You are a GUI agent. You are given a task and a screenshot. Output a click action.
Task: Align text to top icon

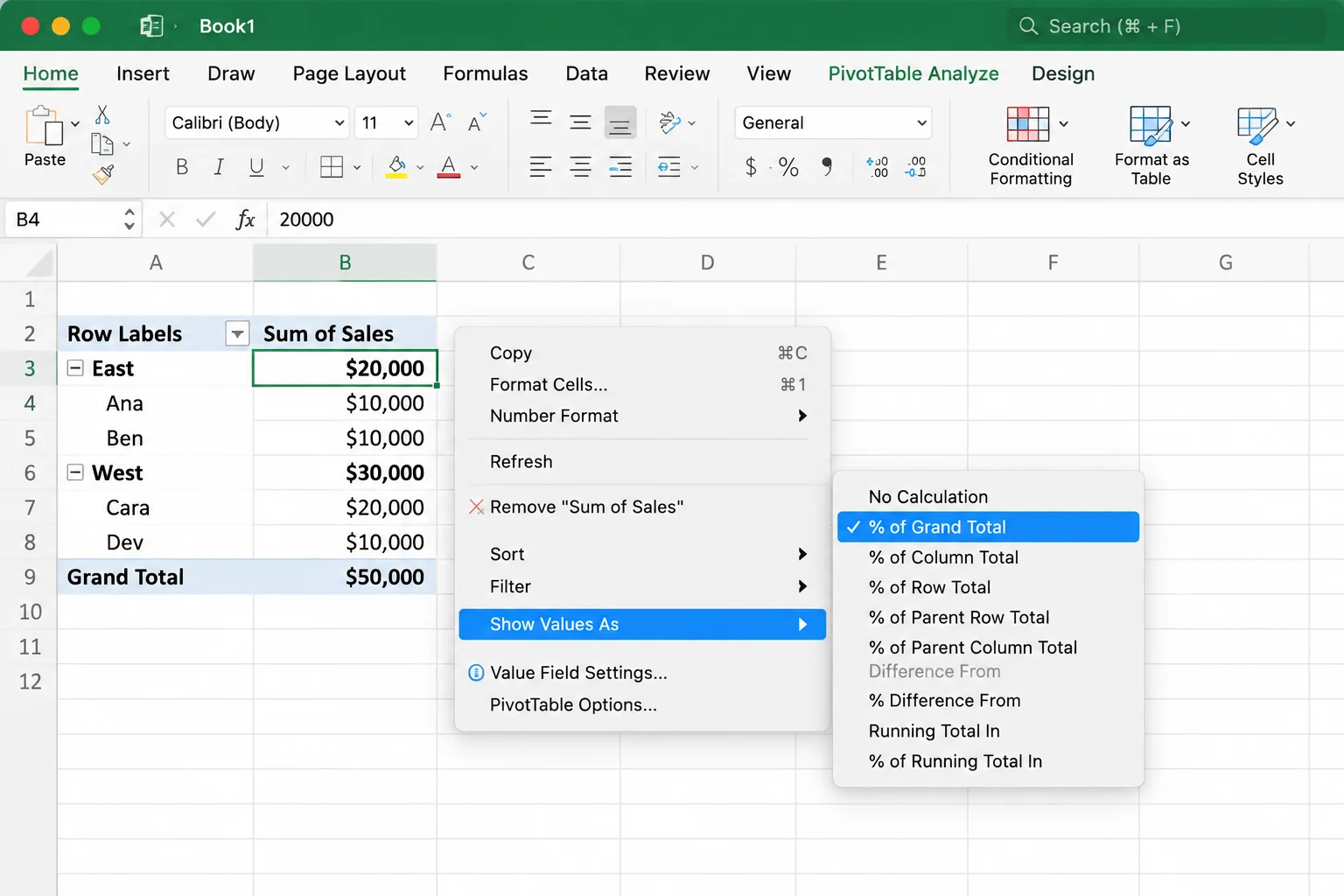[x=541, y=118]
